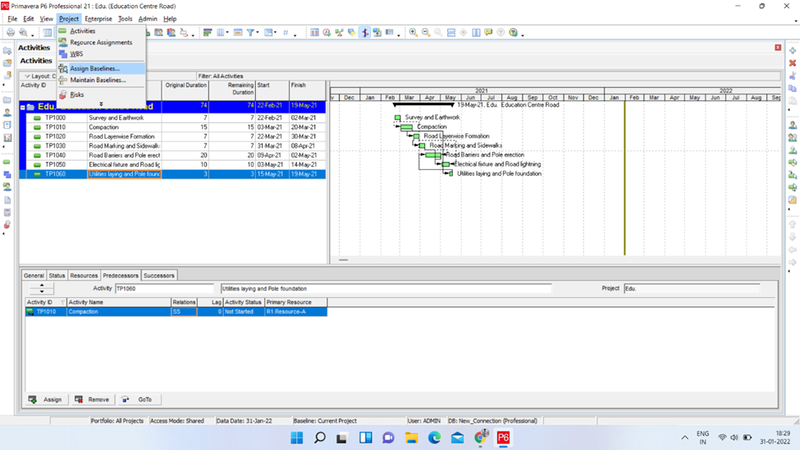This screenshot has height=450, width=800.
Task: Open Risks icon in left sidebar
Action: (x=7, y=225)
